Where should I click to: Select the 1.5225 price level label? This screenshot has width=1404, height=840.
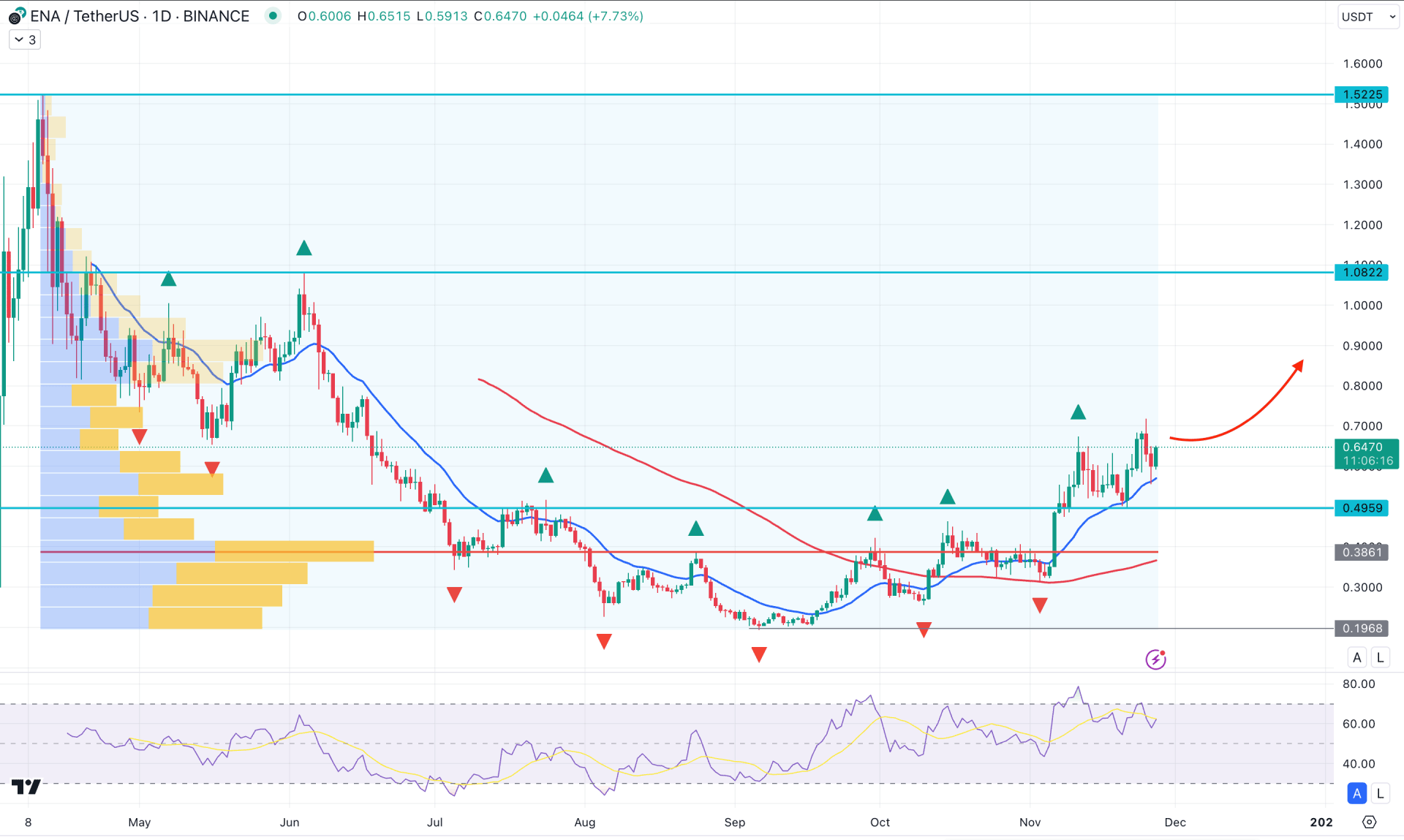pos(1362,94)
